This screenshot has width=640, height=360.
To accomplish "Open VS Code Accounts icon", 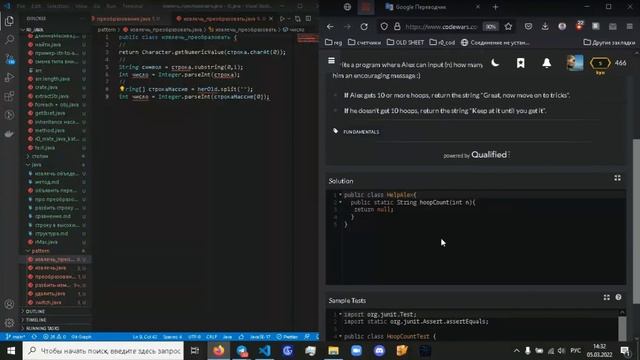I will click(x=9, y=304).
